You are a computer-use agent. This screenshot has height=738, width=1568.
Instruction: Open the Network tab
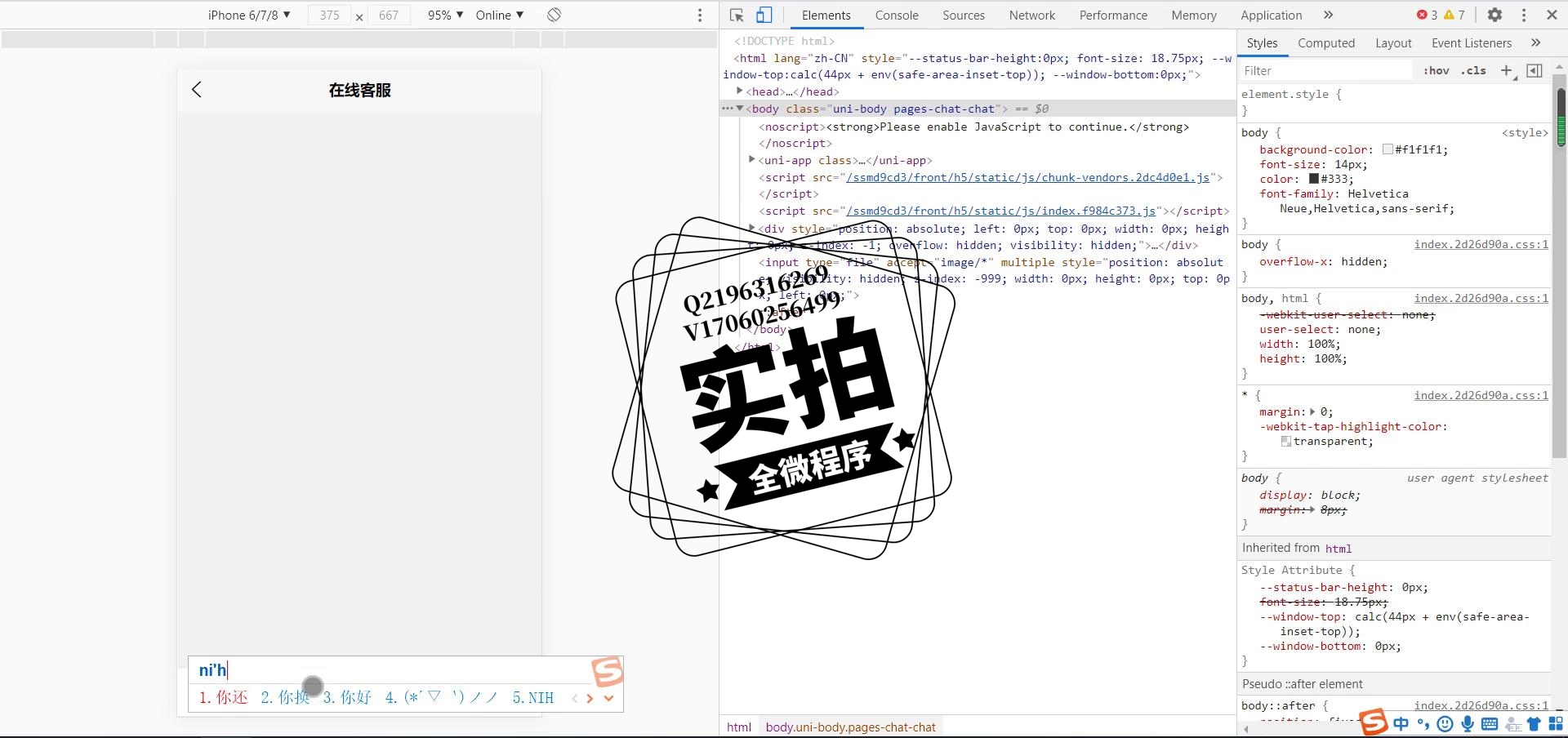pyautogui.click(x=1032, y=15)
